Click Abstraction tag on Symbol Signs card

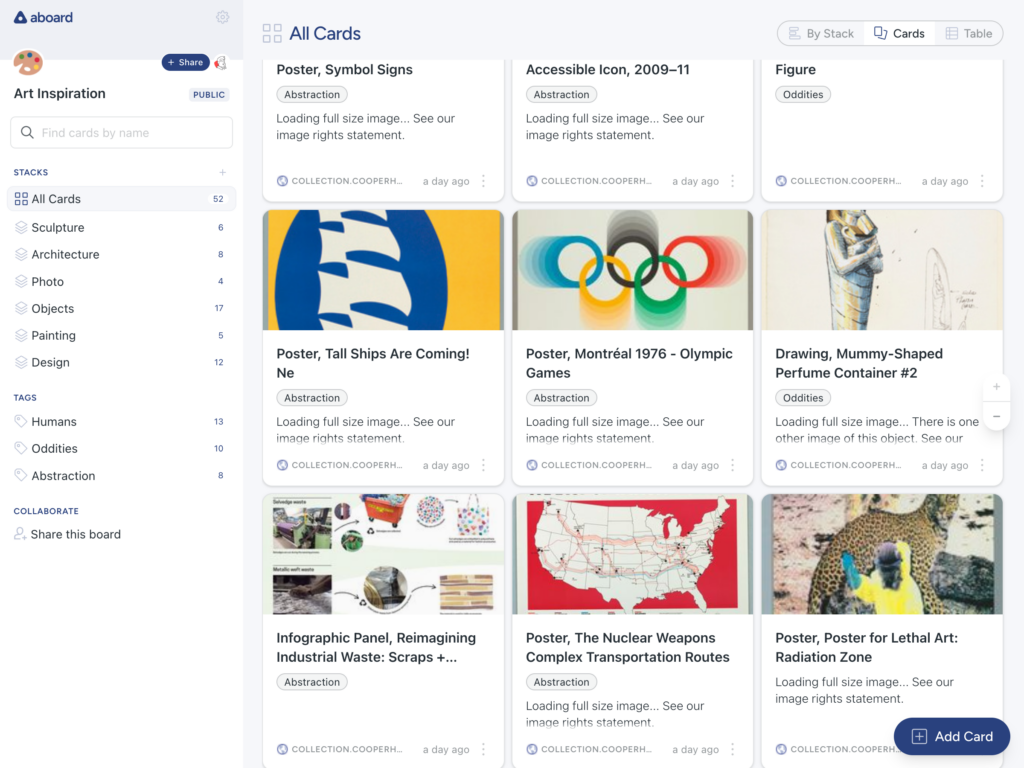point(312,95)
